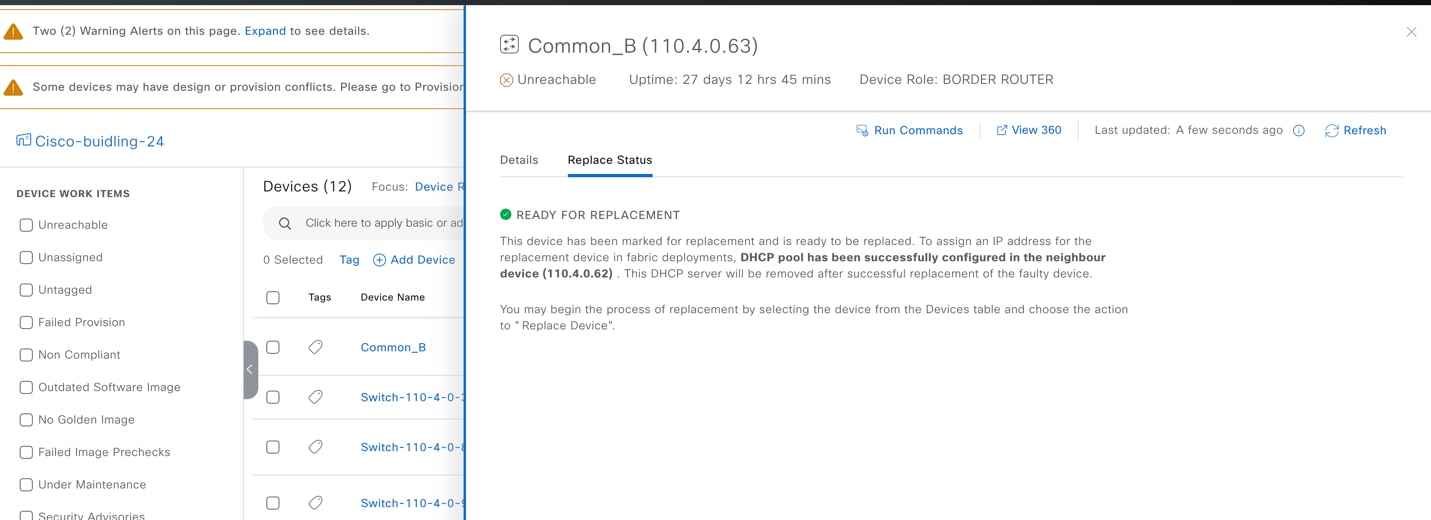The image size is (1431, 520).
Task: Click the Device Name column header
Action: (393, 297)
